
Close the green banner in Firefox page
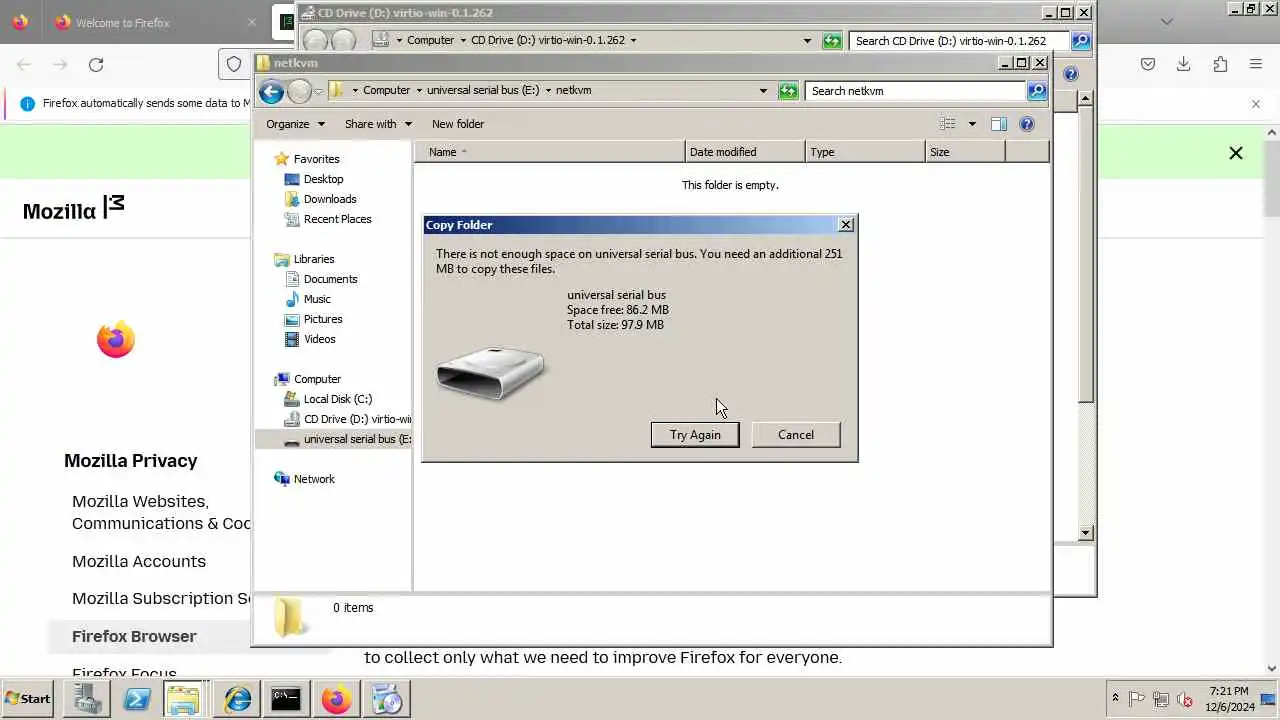pyautogui.click(x=1236, y=153)
